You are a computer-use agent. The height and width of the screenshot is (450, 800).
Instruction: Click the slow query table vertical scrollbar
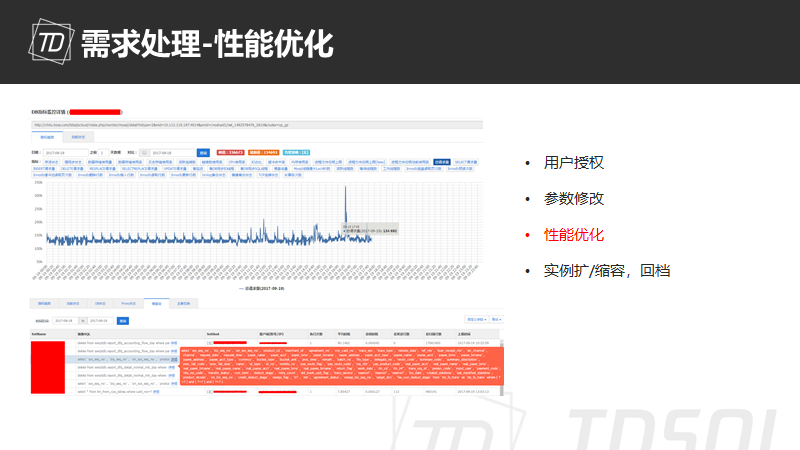pos(502,367)
